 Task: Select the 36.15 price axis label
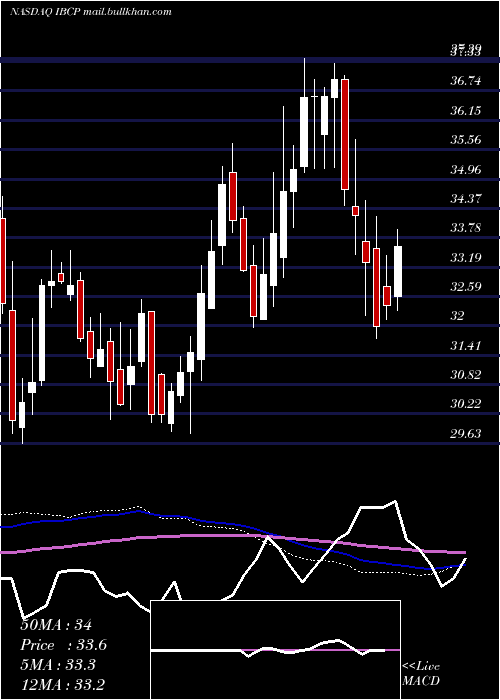click(466, 110)
